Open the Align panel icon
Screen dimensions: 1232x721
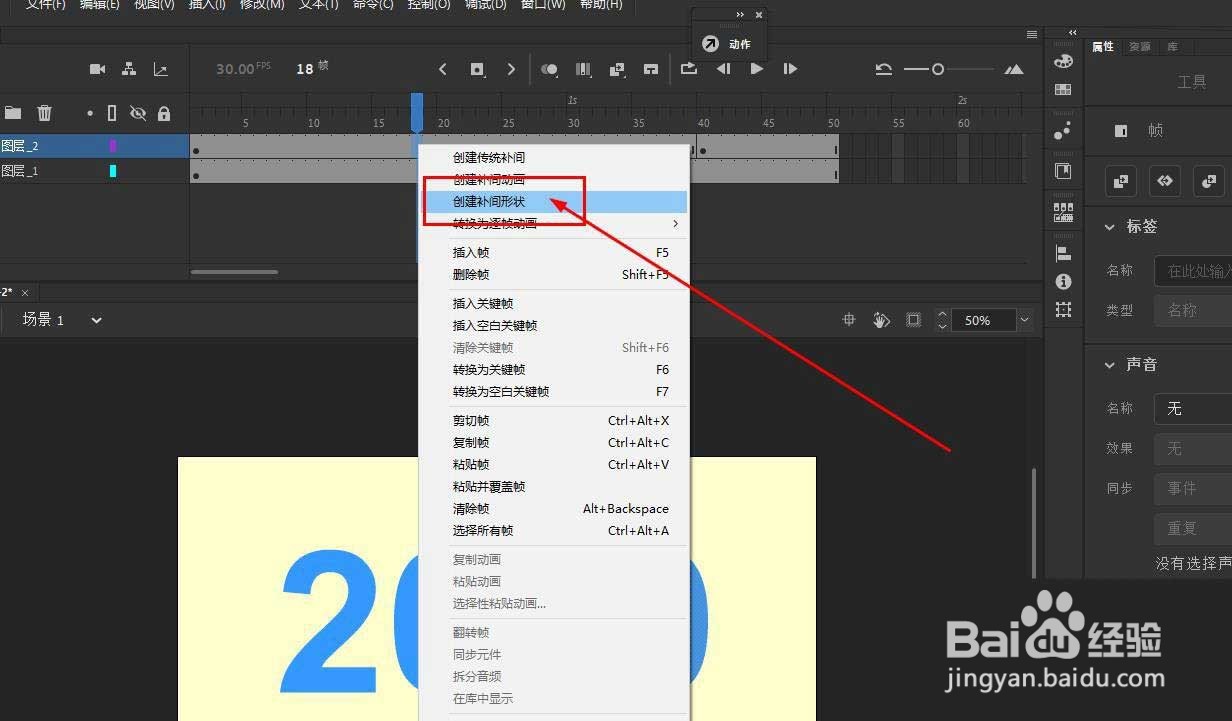[1063, 254]
